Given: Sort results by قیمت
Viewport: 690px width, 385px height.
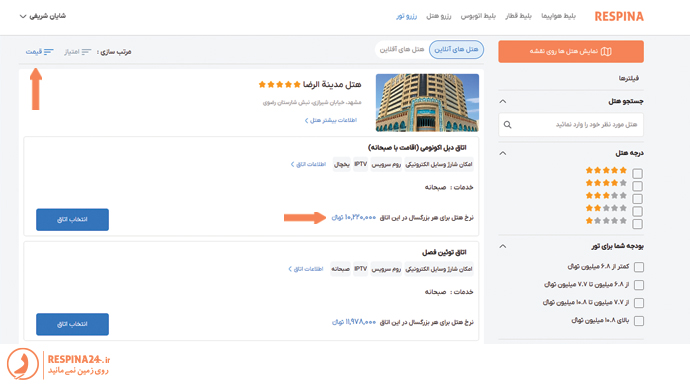Looking at the screenshot, I should coord(39,52).
